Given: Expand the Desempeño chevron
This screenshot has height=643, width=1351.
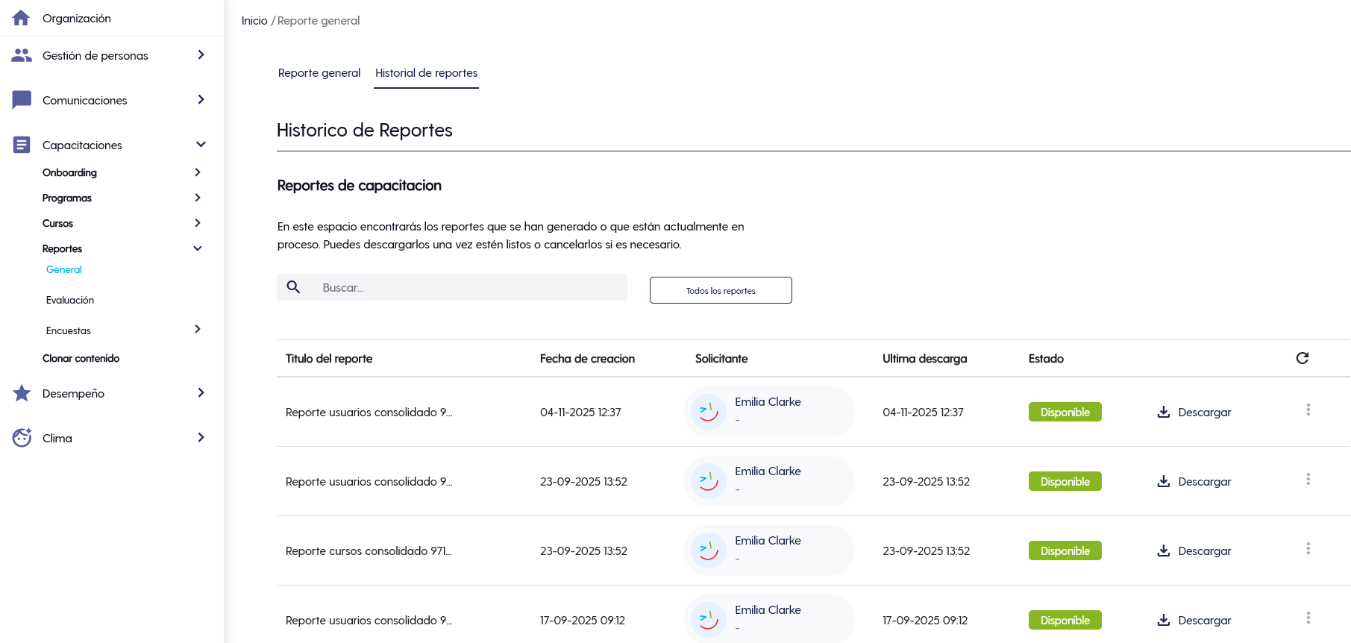Looking at the screenshot, I should coord(200,393).
